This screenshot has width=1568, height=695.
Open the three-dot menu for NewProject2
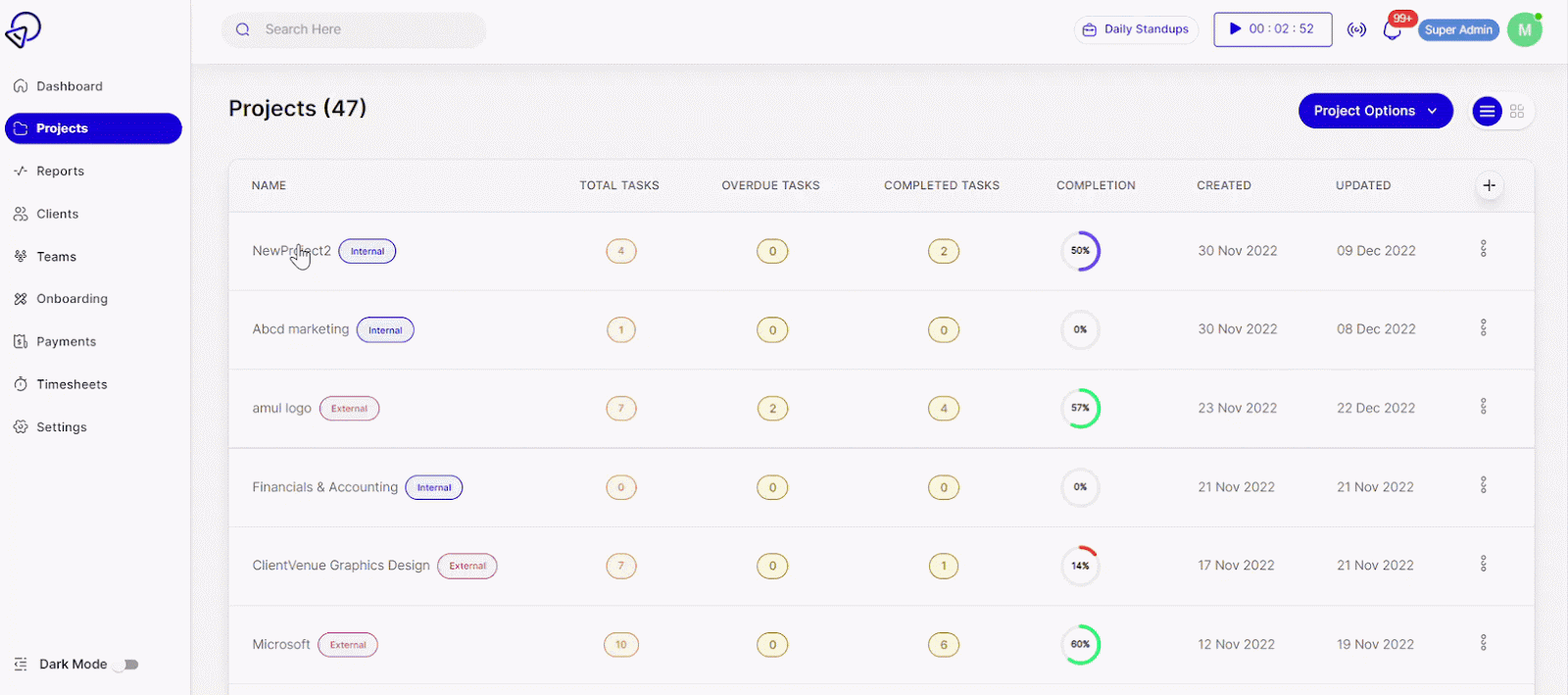1483,249
